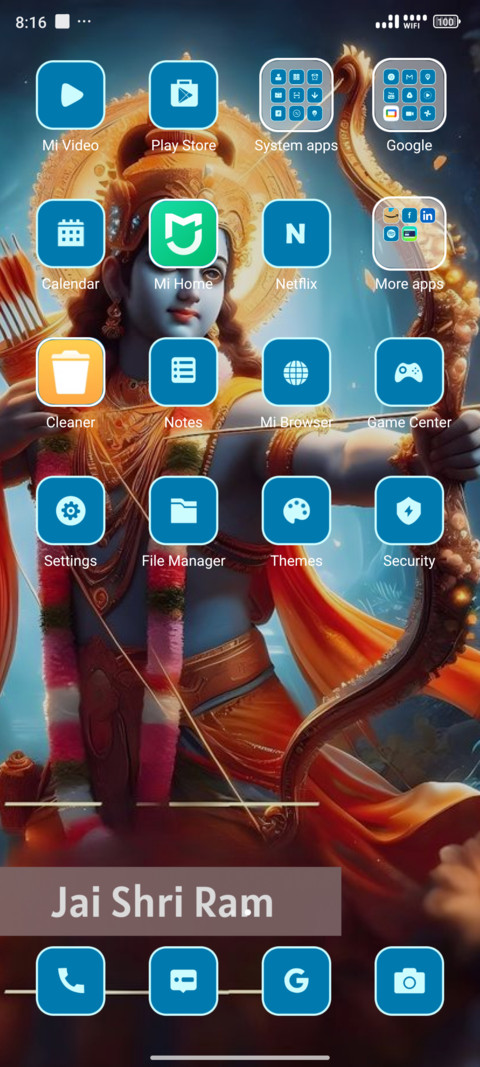Open the System apps folder

tap(296, 95)
